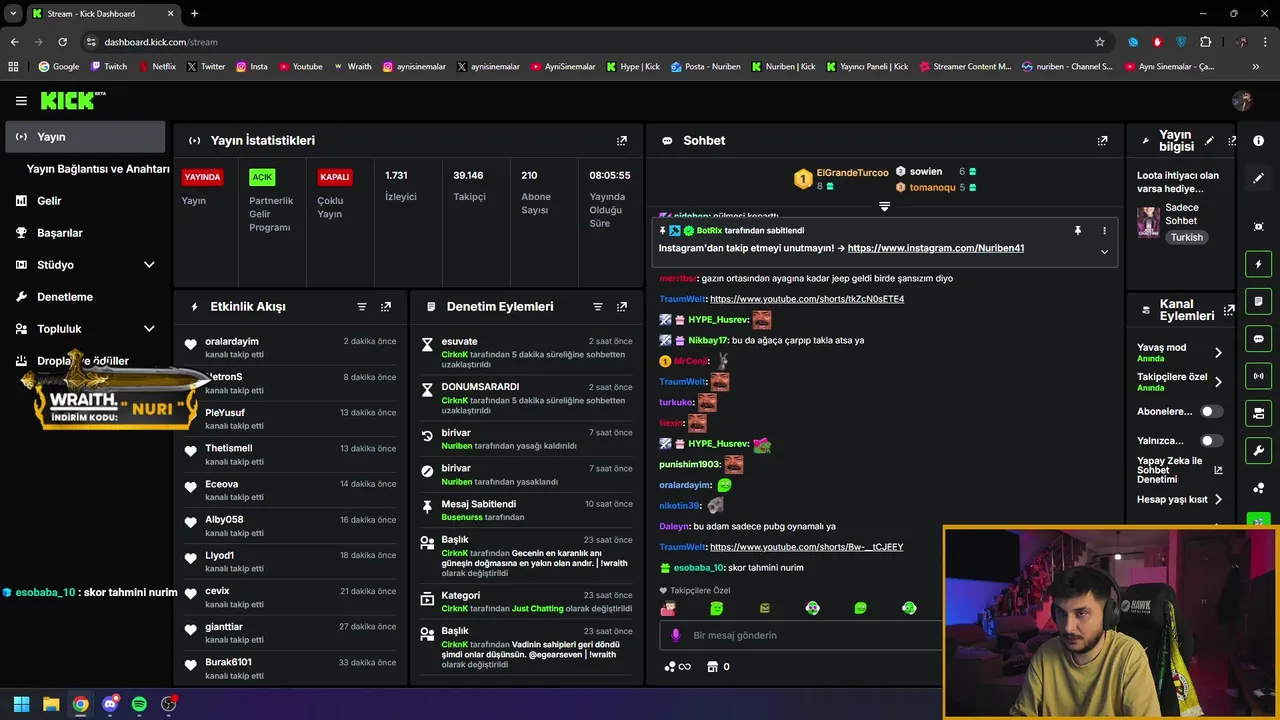Click the Turkish language tag
Screen dimensions: 1280x720
tap(1187, 238)
